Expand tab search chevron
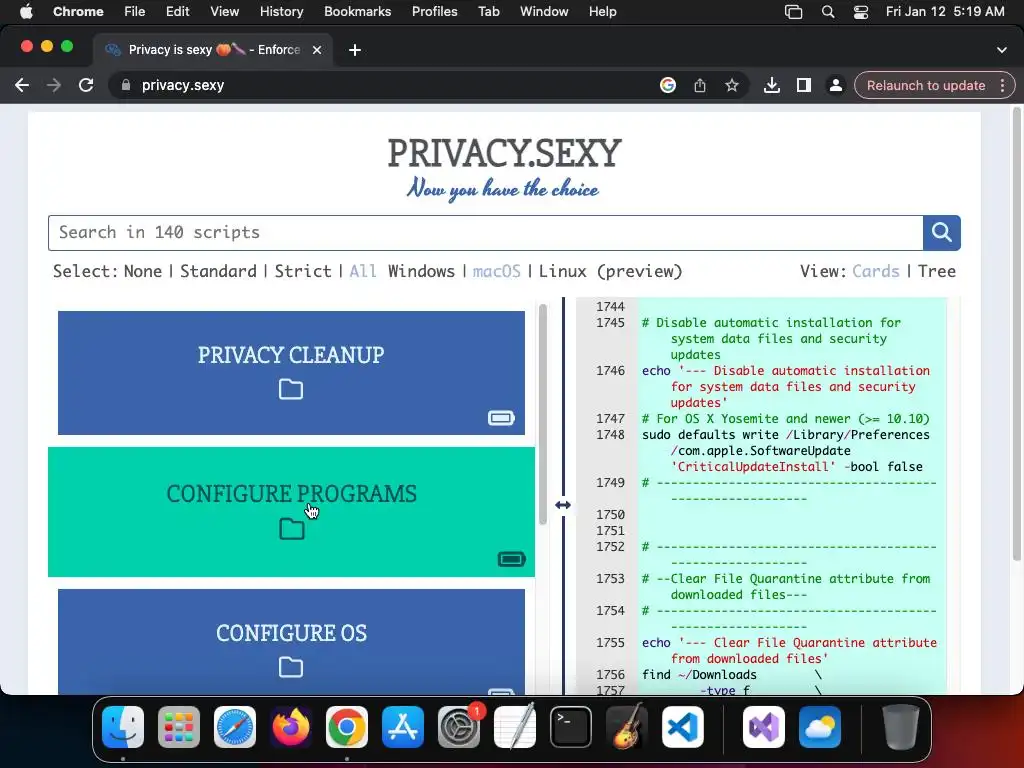This screenshot has width=1024, height=768. coord(1002,50)
